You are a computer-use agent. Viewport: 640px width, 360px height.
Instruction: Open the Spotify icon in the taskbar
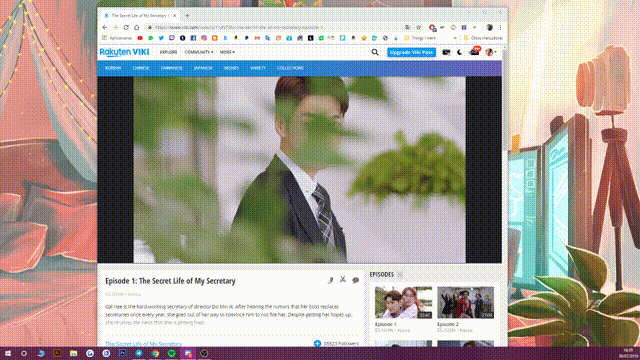pyautogui.click(x=171, y=353)
